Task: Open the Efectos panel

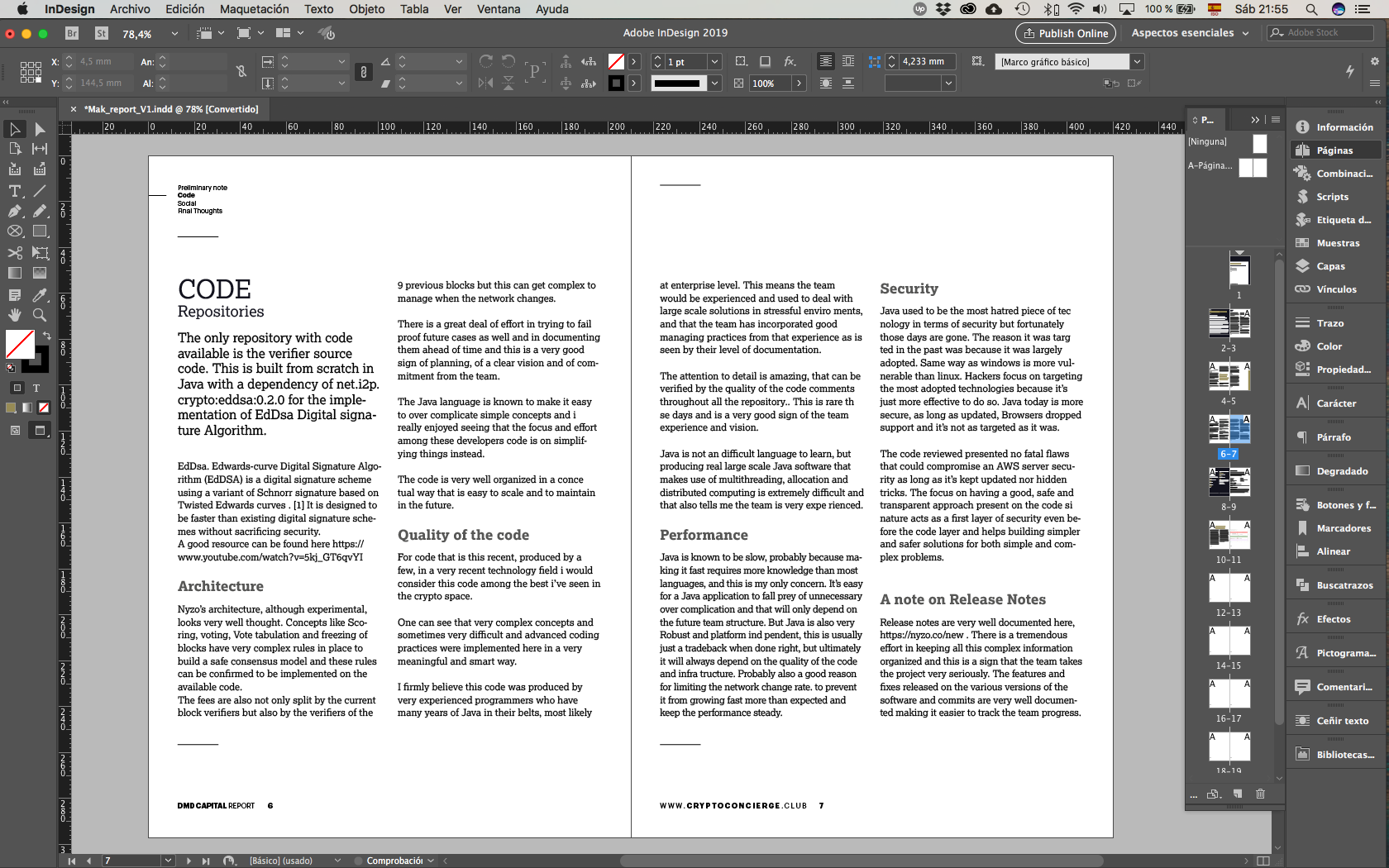Action: [x=1333, y=619]
